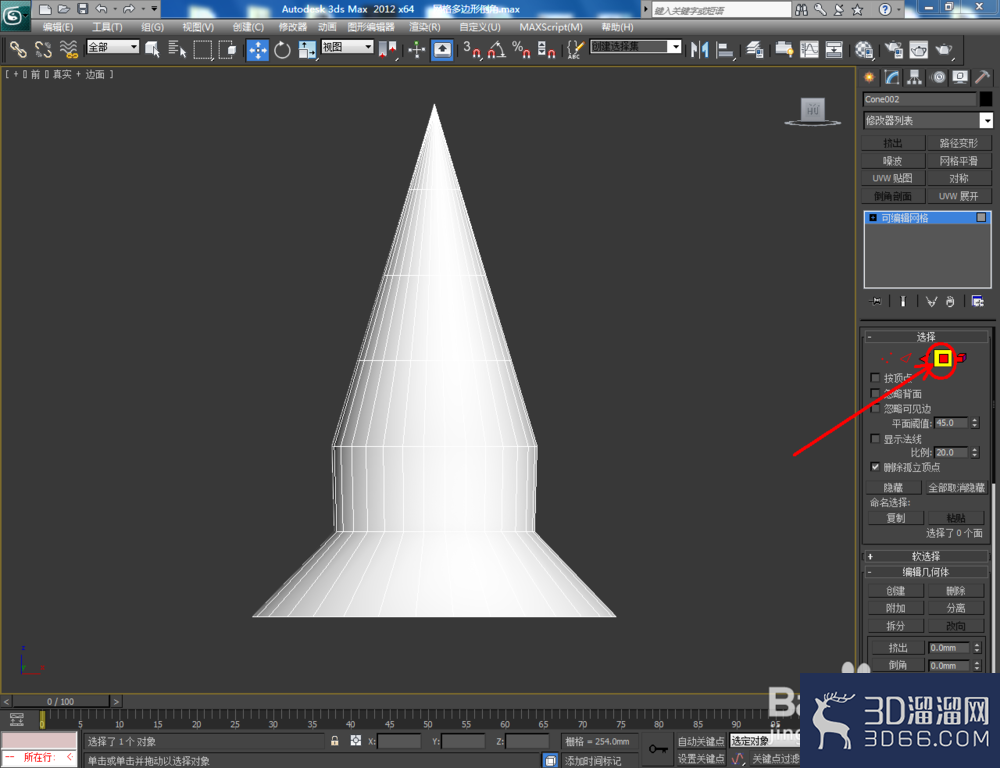Activate the Select and Scale tool
Viewport: 1000px width, 768px height.
tap(307, 50)
